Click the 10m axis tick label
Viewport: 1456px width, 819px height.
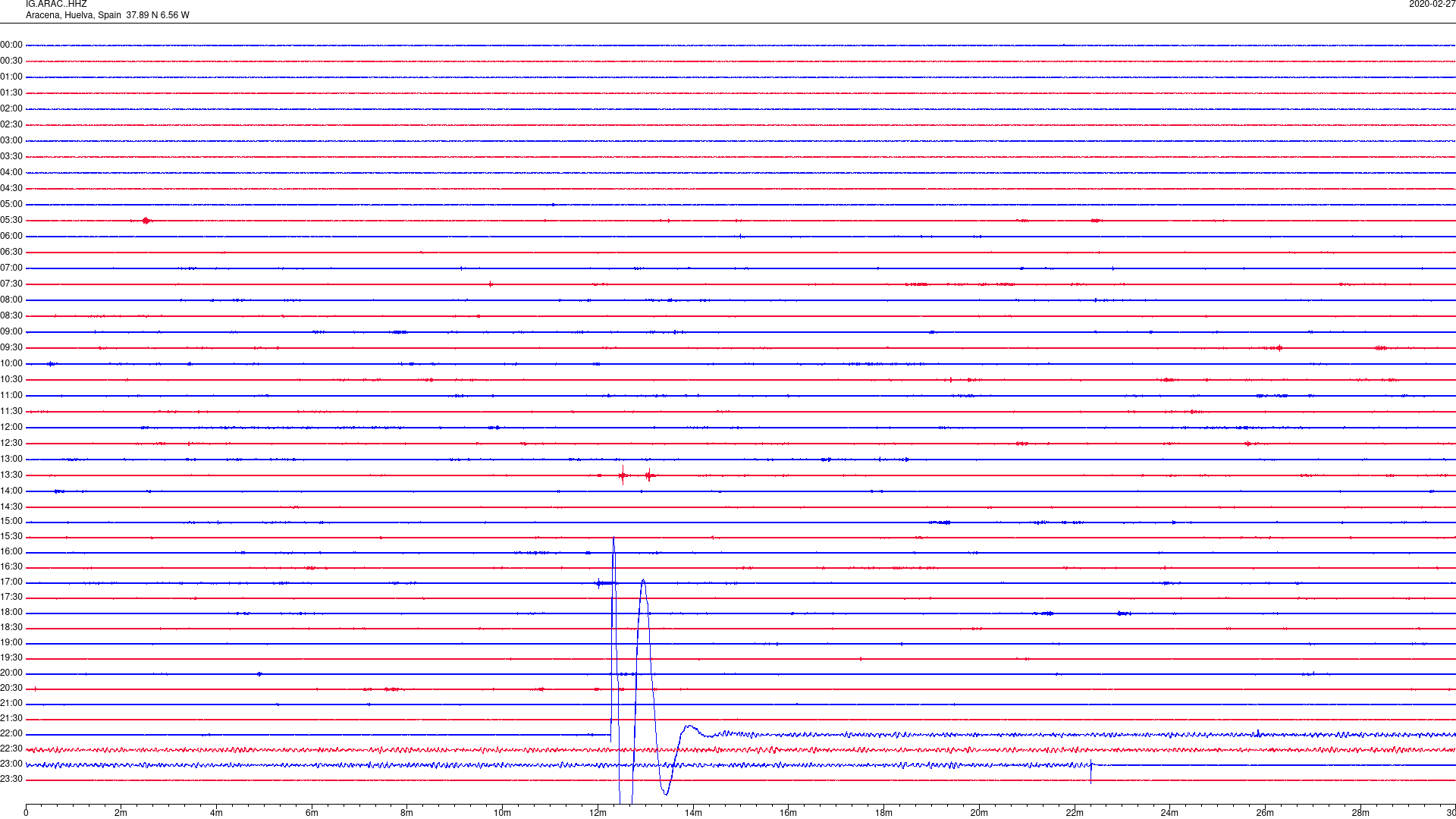[x=502, y=813]
